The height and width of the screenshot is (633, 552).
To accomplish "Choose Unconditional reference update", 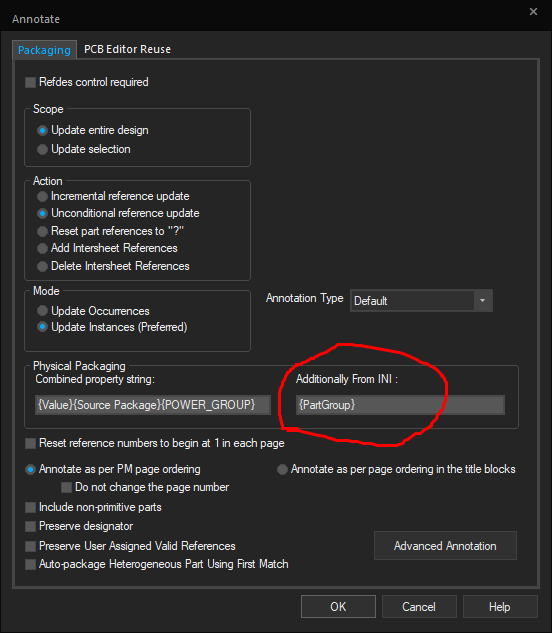I will click(42, 213).
